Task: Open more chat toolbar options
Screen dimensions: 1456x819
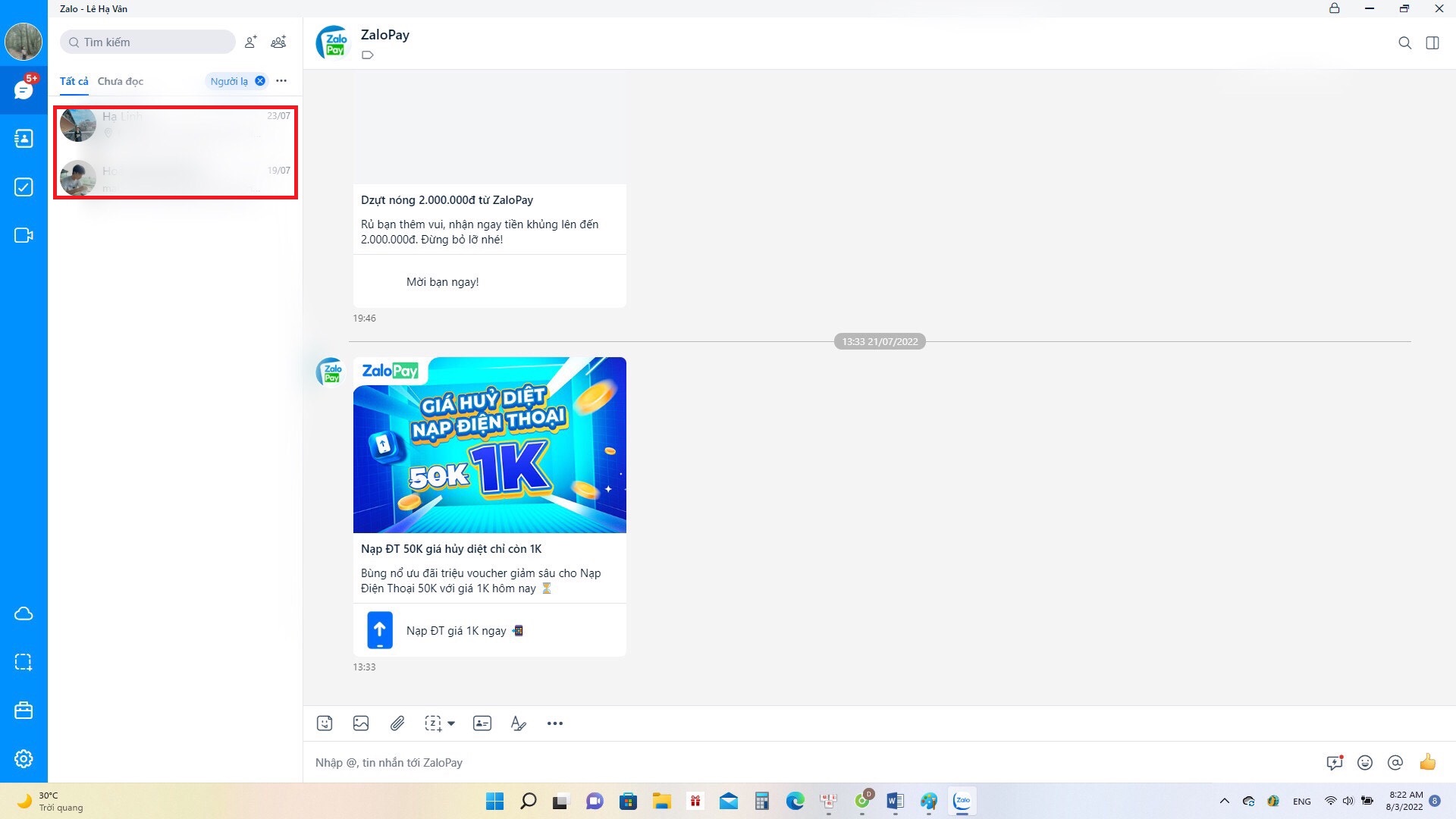Action: (555, 723)
